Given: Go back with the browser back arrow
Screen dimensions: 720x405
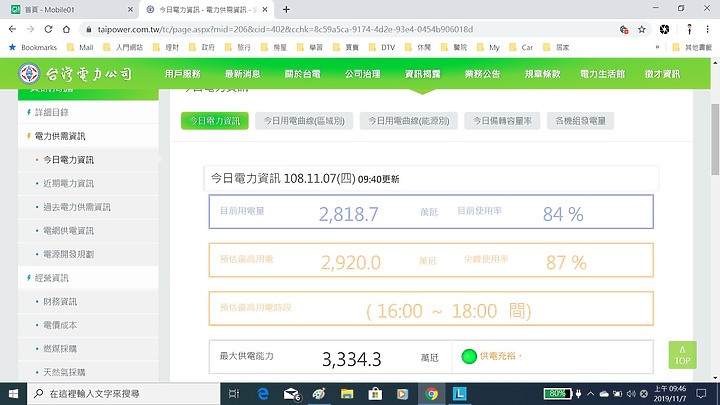Looking at the screenshot, I should pos(12,29).
